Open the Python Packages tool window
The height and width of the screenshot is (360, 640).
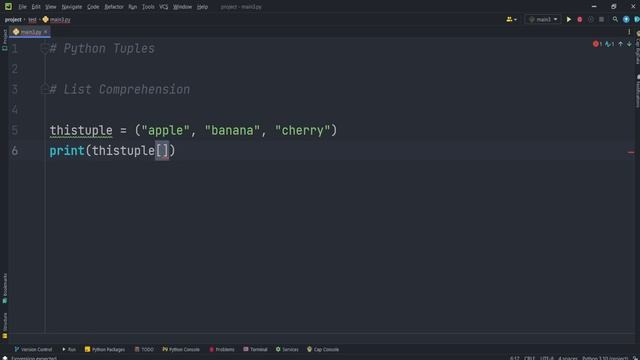tap(104, 349)
